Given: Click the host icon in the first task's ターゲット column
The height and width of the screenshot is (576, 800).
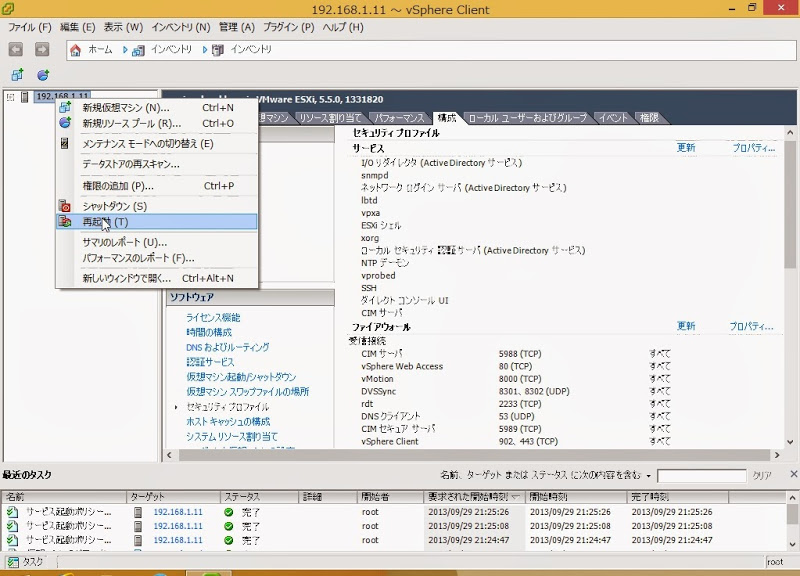Looking at the screenshot, I should [x=136, y=512].
